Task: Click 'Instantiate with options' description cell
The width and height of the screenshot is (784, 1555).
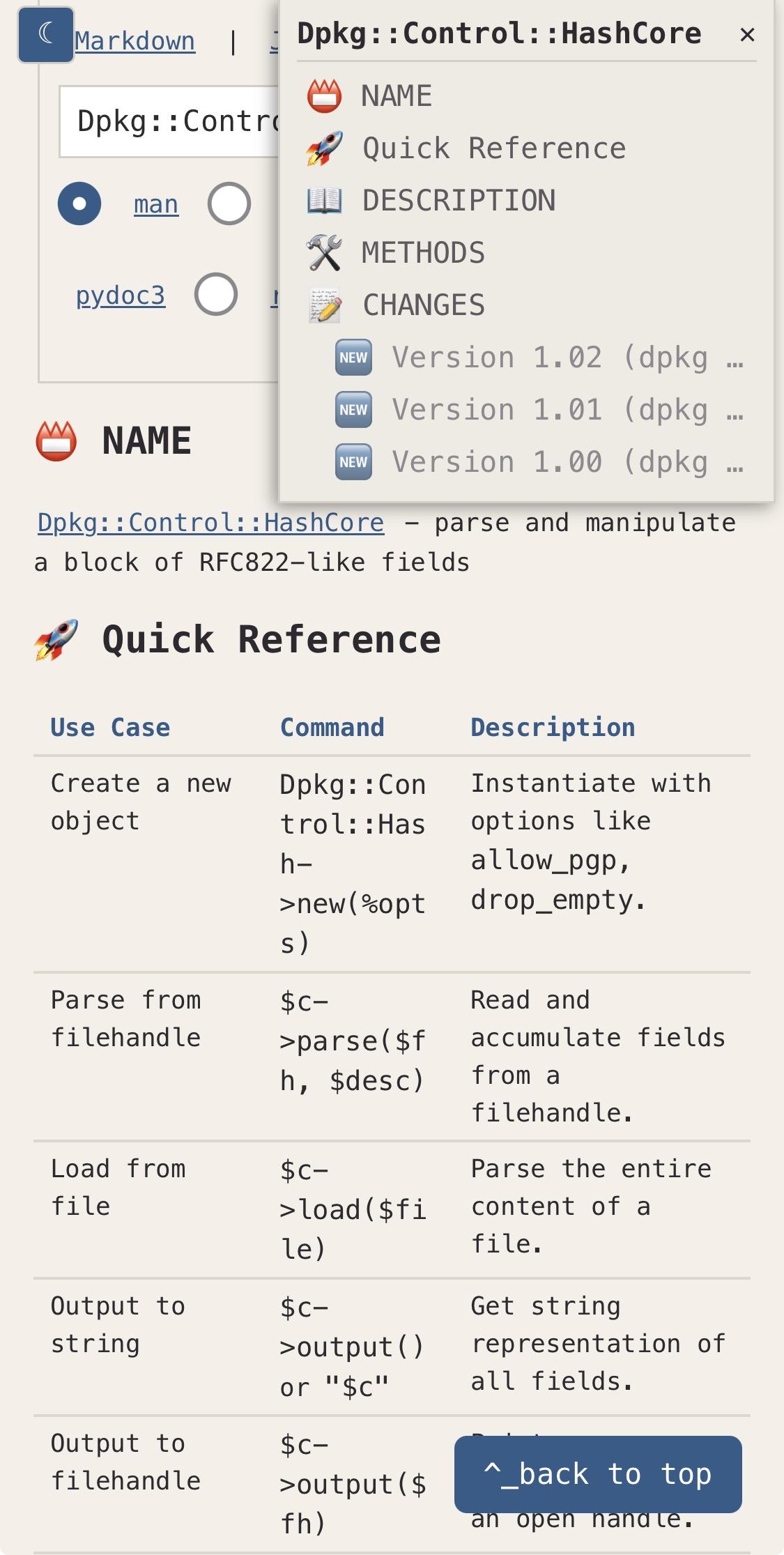Action: [x=591, y=841]
